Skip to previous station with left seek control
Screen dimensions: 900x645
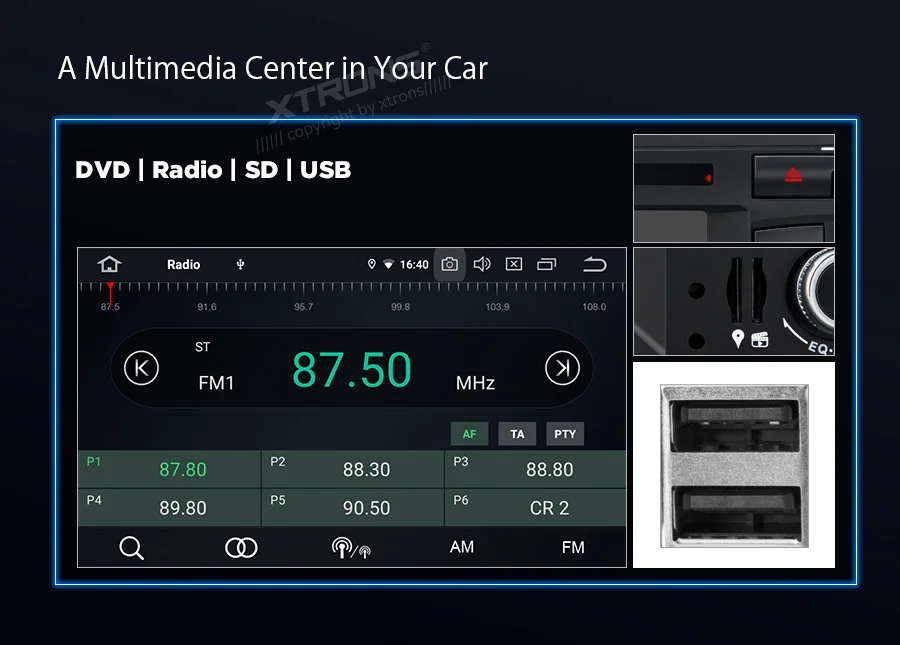coord(140,368)
